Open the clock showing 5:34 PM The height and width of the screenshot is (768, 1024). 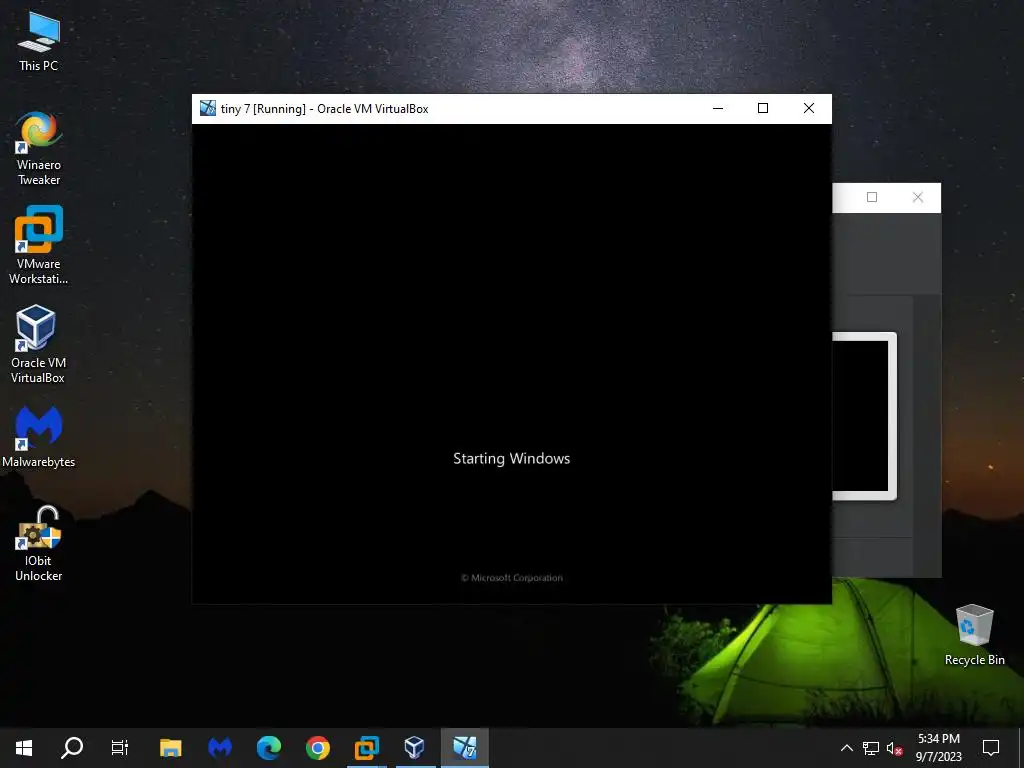point(938,748)
